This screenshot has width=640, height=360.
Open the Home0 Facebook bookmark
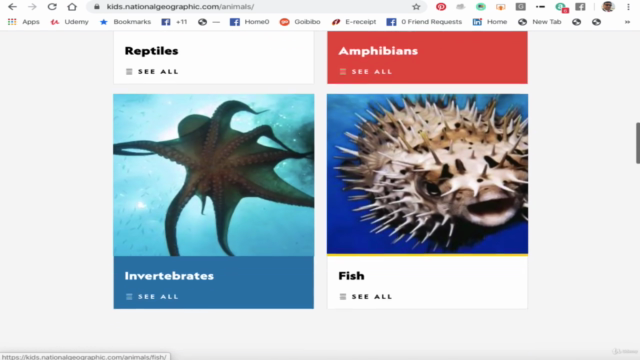click(249, 22)
